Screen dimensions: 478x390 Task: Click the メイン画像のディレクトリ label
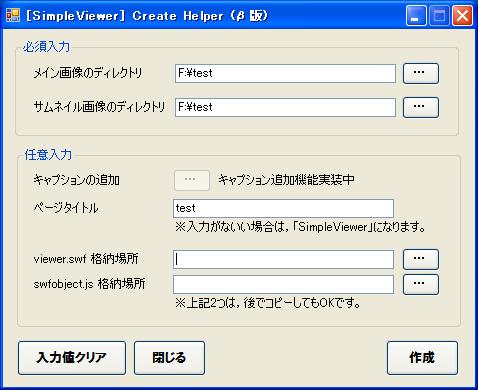[x=88, y=73]
